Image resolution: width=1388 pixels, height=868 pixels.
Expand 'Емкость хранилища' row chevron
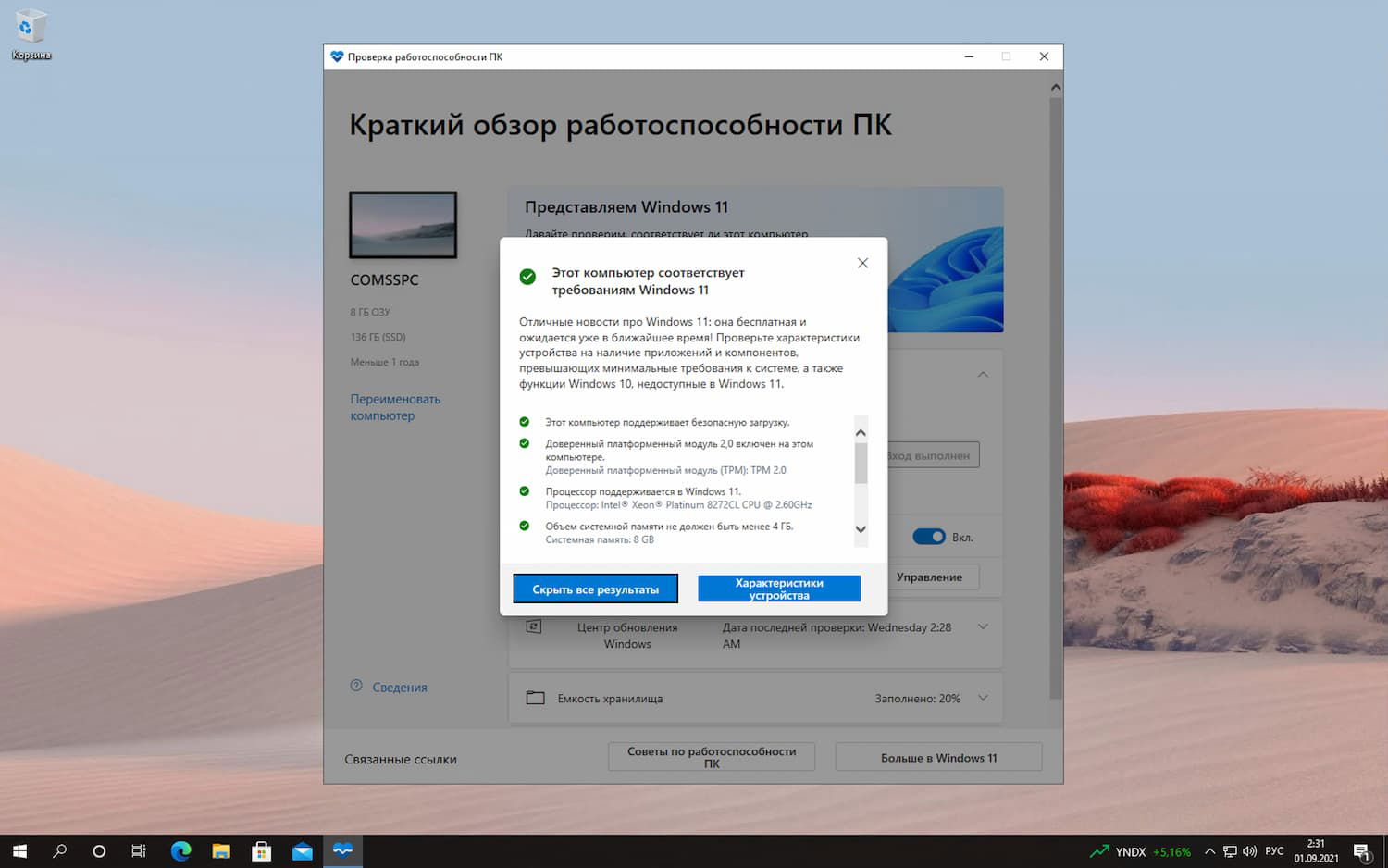(x=983, y=698)
